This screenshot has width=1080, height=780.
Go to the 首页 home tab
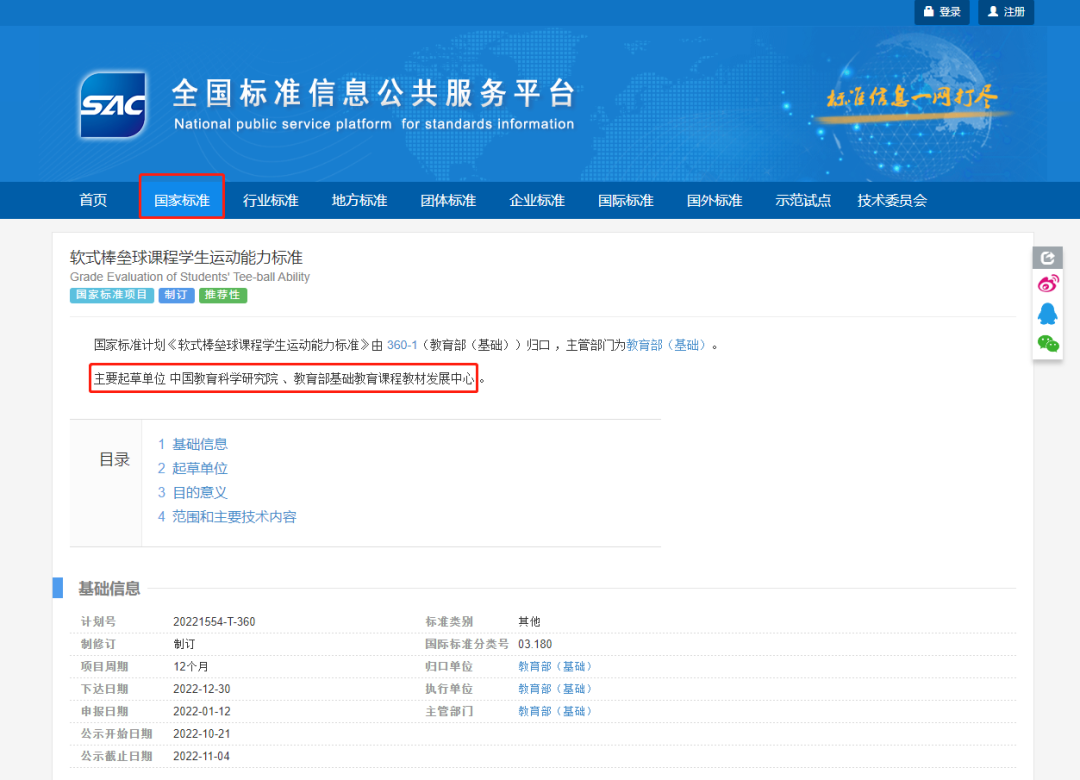pyautogui.click(x=94, y=201)
